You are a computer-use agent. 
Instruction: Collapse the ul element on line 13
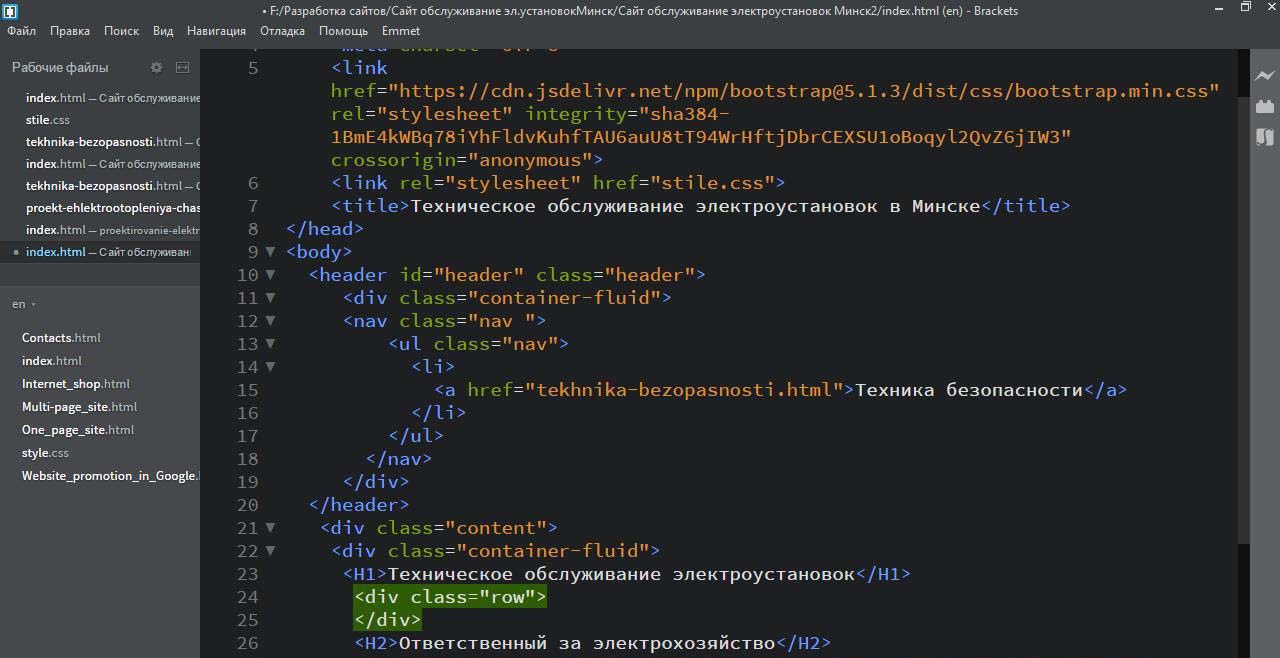tap(270, 344)
